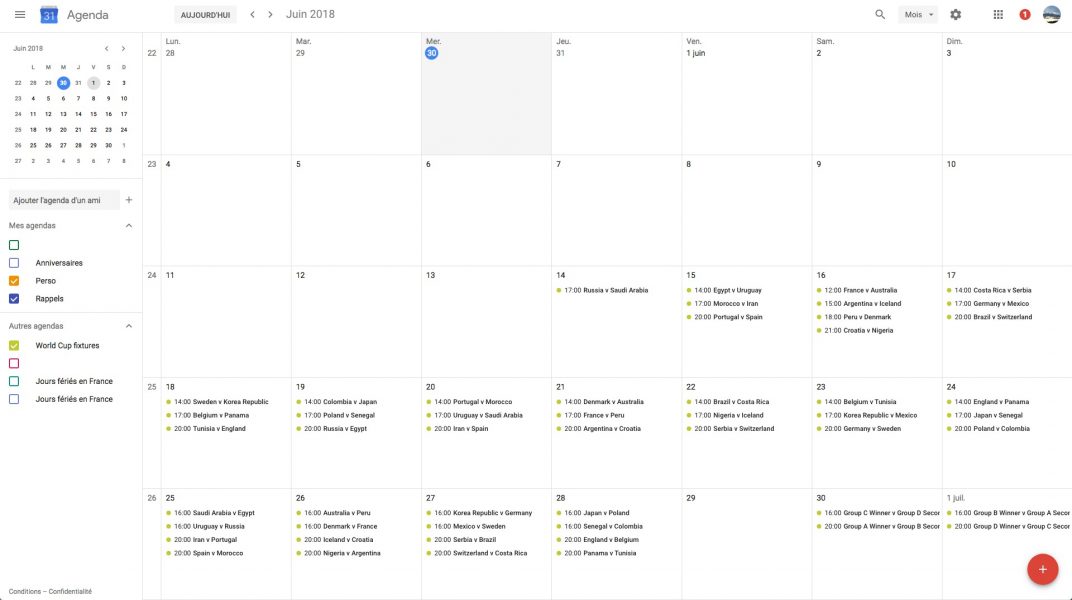The height and width of the screenshot is (600, 1072).
Task: Open the Argentina v Croatia event
Action: (x=598, y=429)
